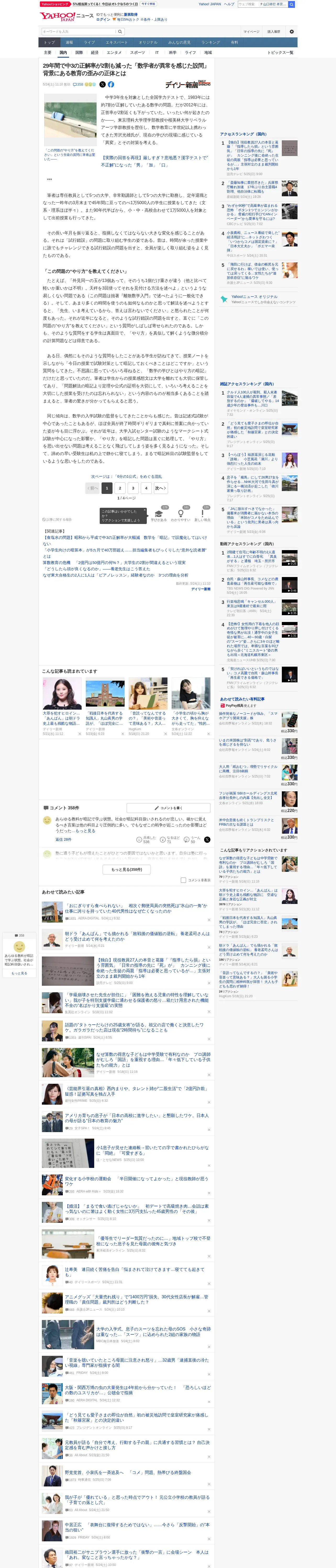This screenshot has height=1568, width=336.
Task: Select the スポーツ category
Action: click(x=137, y=53)
